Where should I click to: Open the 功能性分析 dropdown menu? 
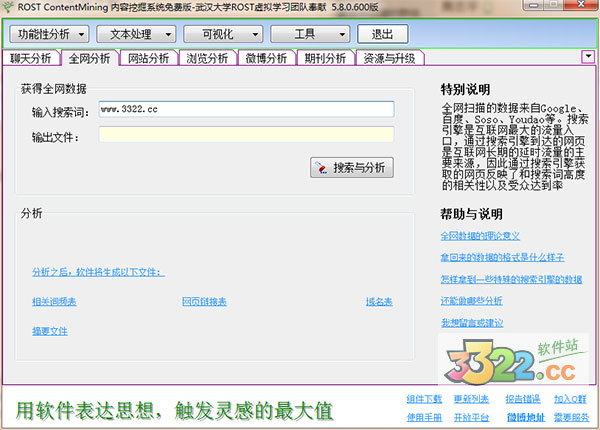click(x=49, y=34)
